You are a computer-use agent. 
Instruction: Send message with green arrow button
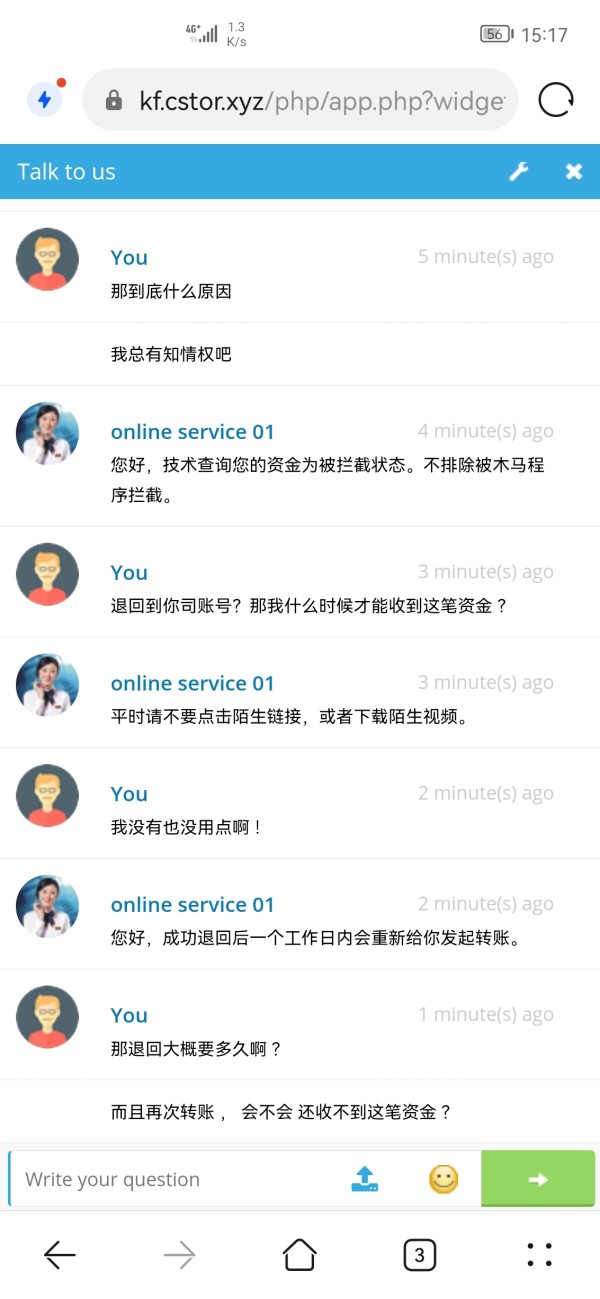point(538,1179)
